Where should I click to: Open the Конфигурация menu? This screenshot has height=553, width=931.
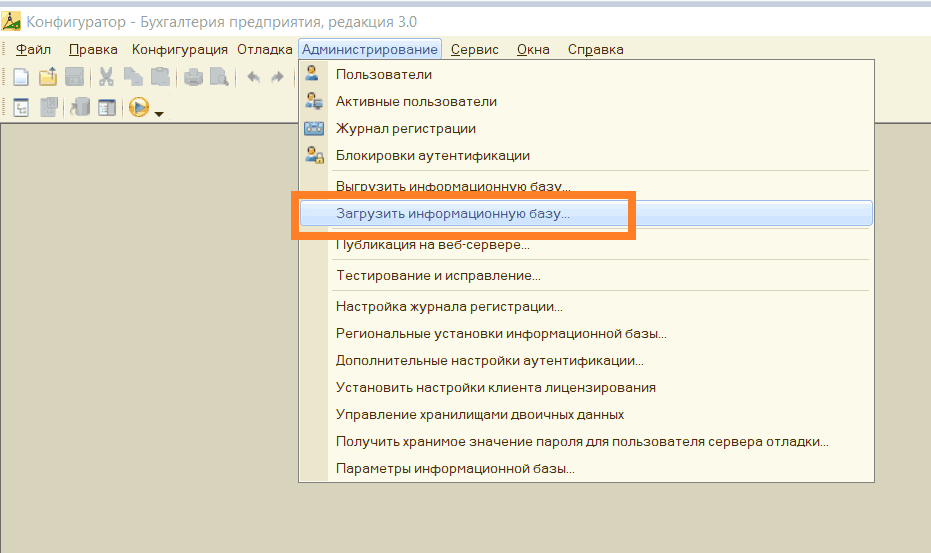tap(180, 49)
